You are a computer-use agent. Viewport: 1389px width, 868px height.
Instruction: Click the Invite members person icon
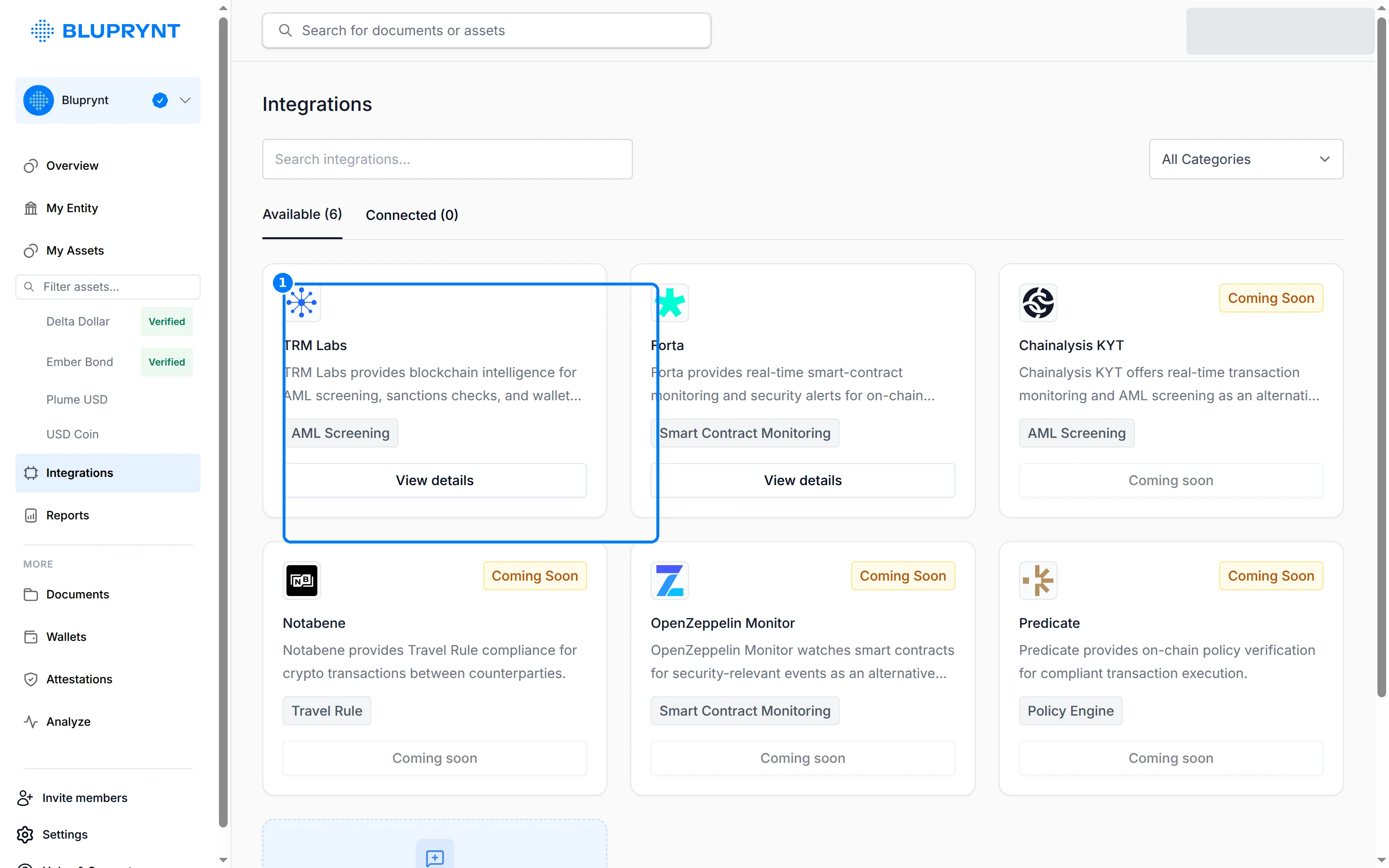coord(25,798)
